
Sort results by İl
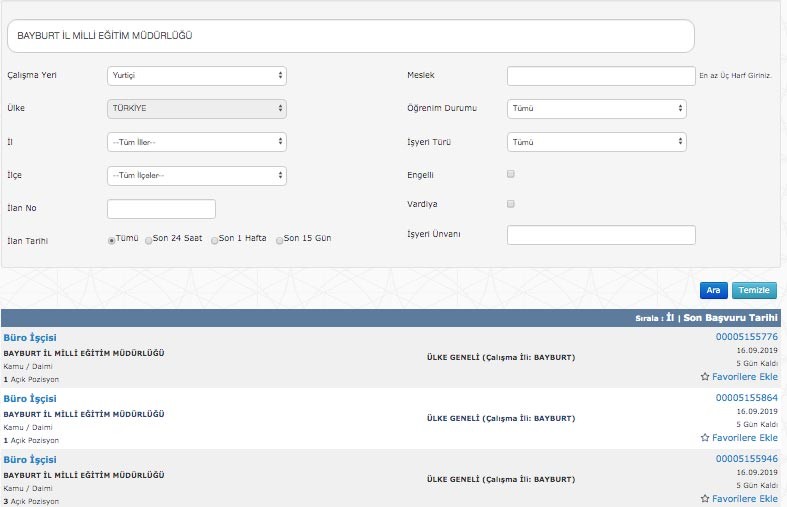coord(670,318)
